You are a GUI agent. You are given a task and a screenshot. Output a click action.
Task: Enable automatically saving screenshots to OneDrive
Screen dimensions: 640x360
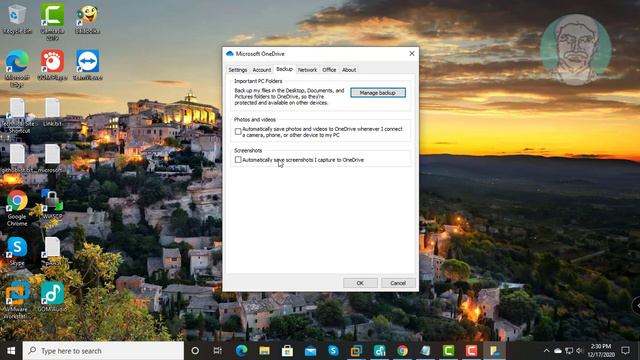[x=238, y=160]
